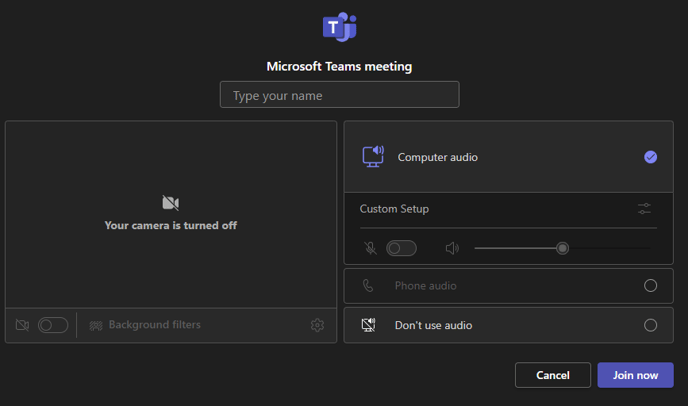
Task: Click the Computer audio monitor icon
Action: click(x=373, y=157)
